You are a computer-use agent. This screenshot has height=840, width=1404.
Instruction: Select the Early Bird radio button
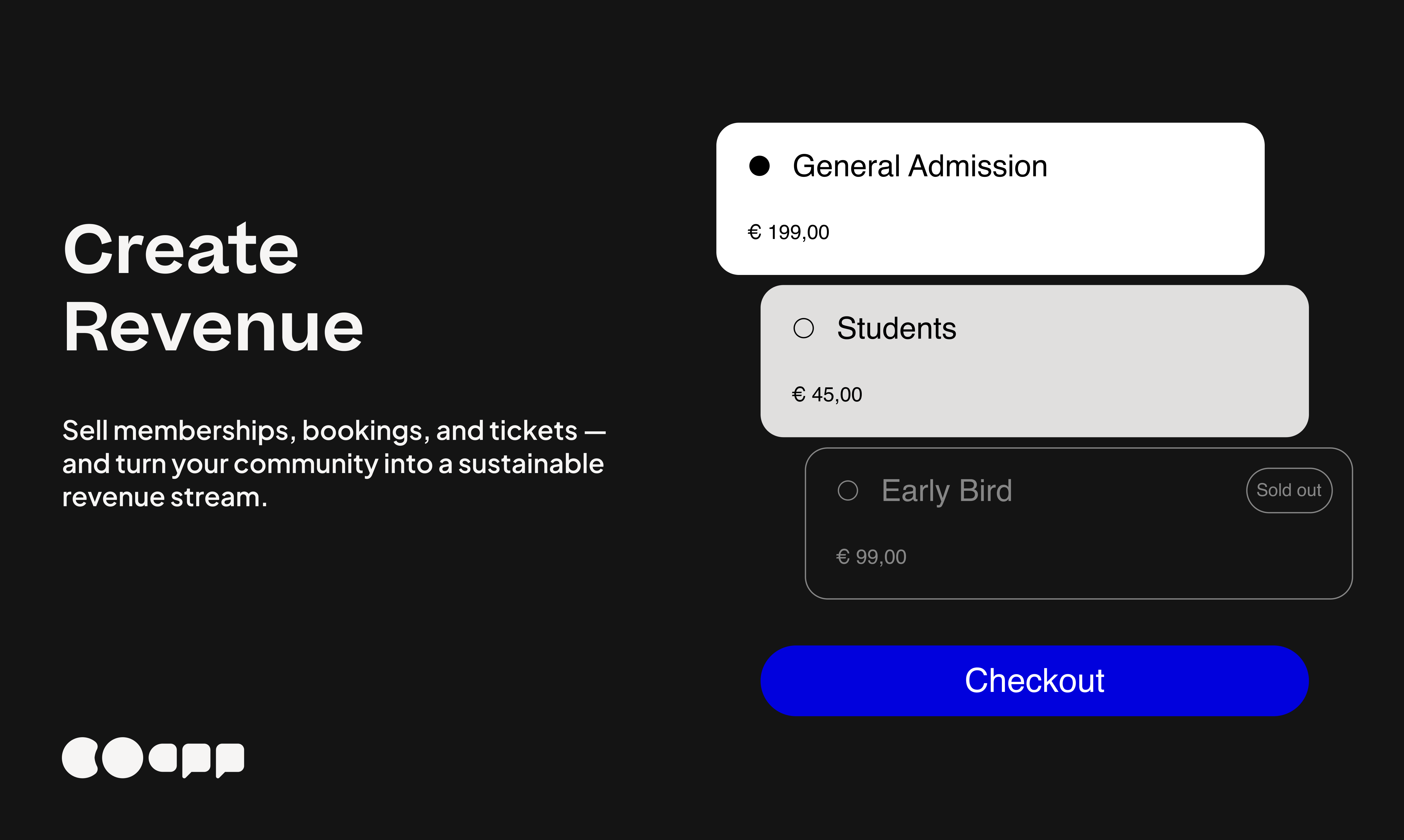click(847, 490)
